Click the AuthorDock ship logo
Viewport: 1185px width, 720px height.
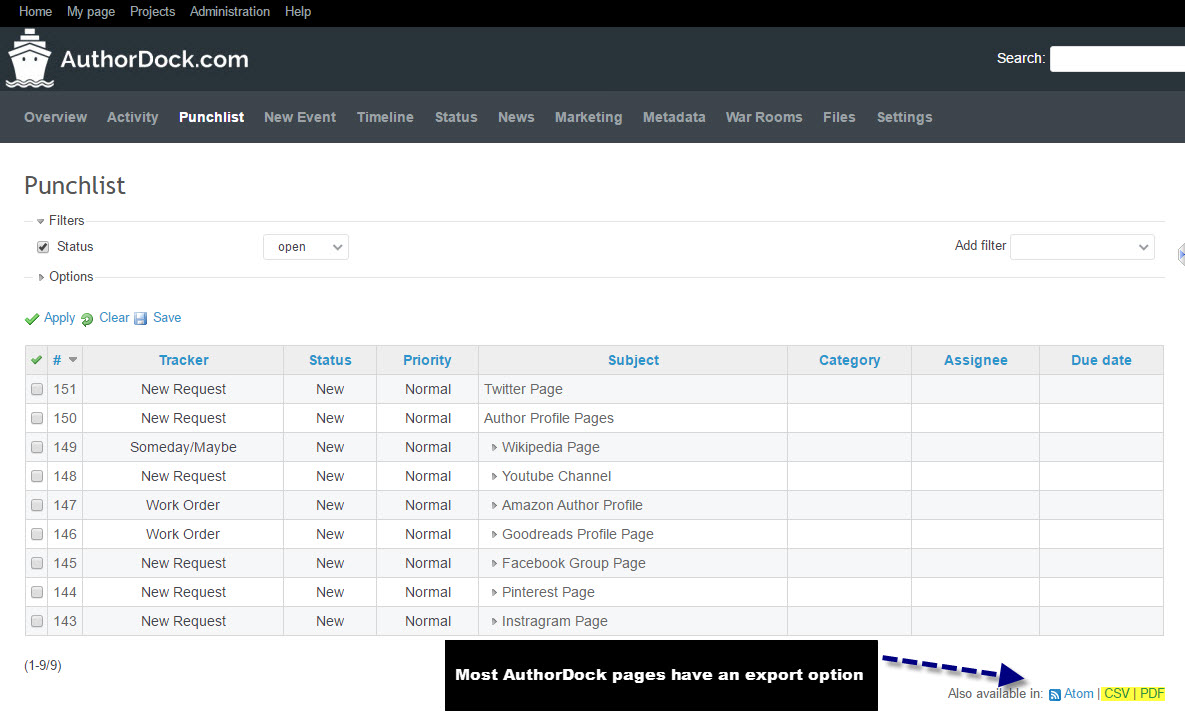click(x=29, y=58)
